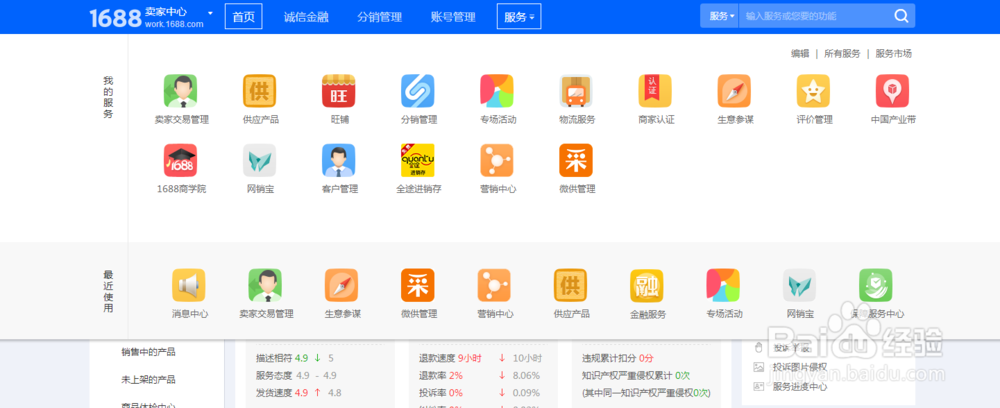Open 卖家交易管理 icon in 最近使用
The image size is (1000, 408).
coord(265,285)
